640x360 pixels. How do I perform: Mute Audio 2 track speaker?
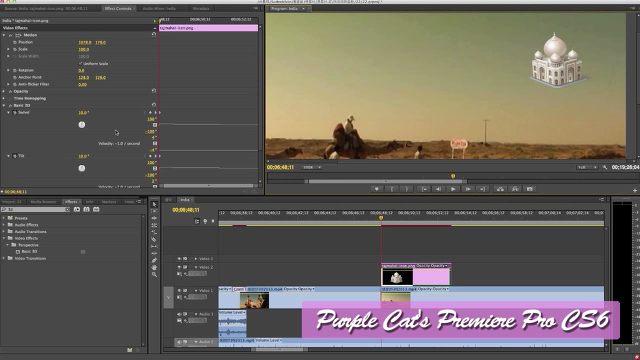[179, 342]
